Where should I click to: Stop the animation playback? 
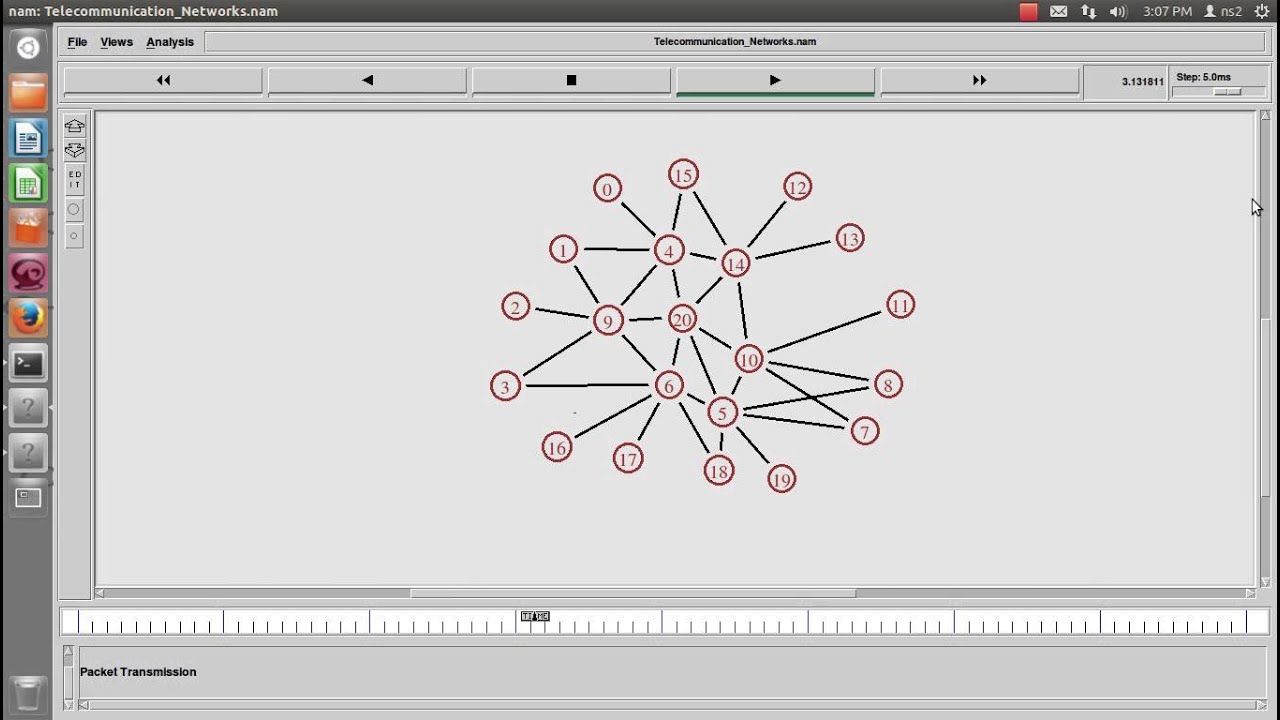point(571,80)
